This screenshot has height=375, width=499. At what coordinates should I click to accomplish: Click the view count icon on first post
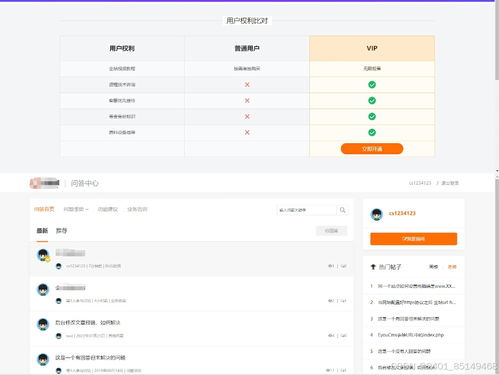(330, 266)
